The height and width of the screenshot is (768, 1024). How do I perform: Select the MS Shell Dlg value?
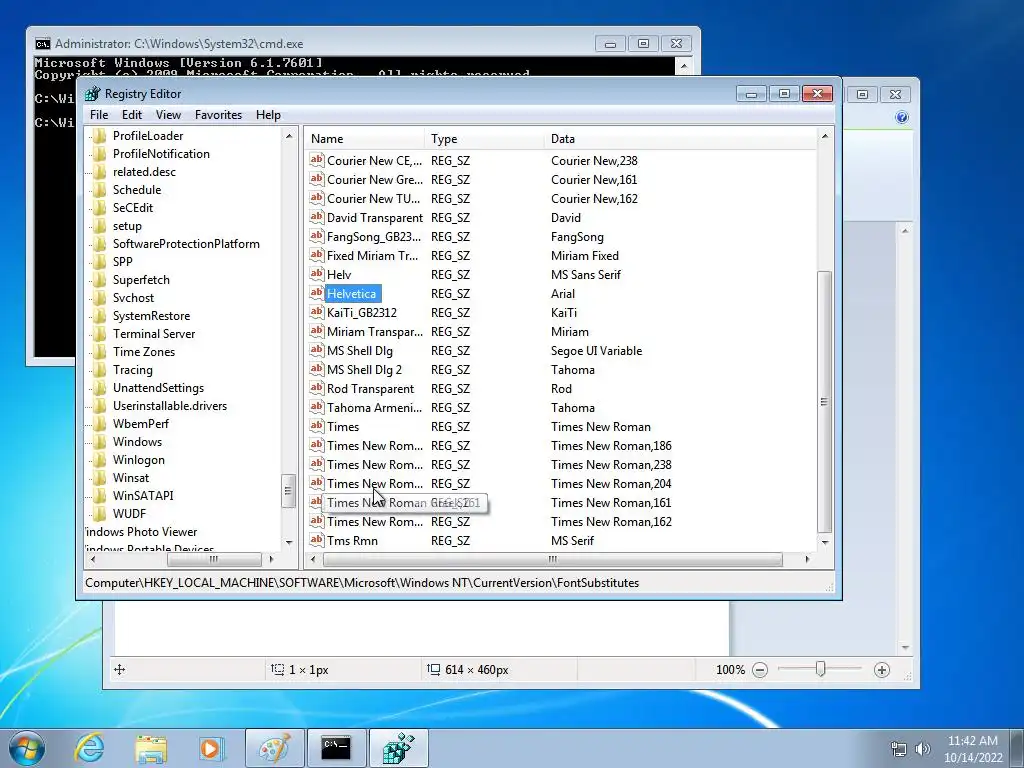pyautogui.click(x=360, y=351)
